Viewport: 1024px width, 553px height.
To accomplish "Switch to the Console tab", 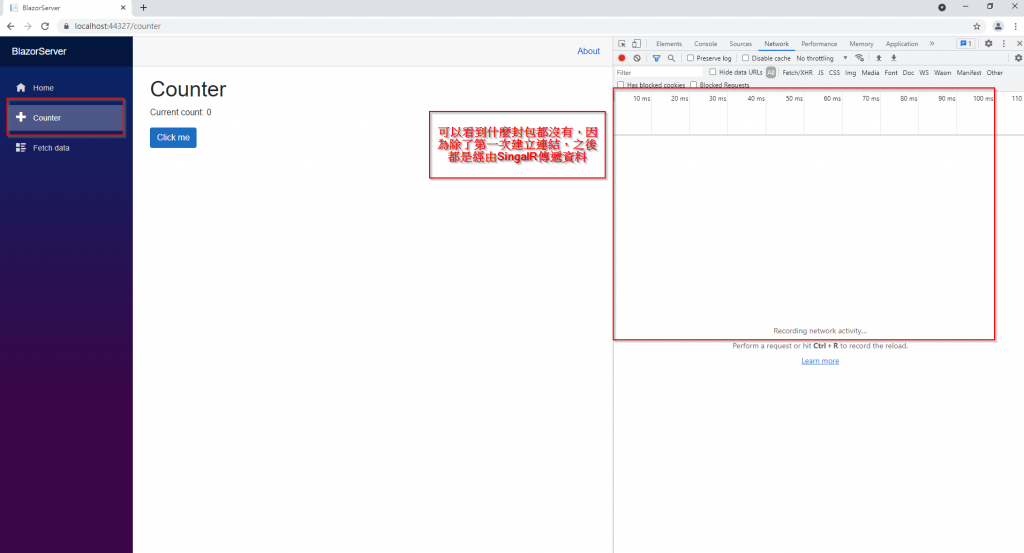I will pos(705,44).
